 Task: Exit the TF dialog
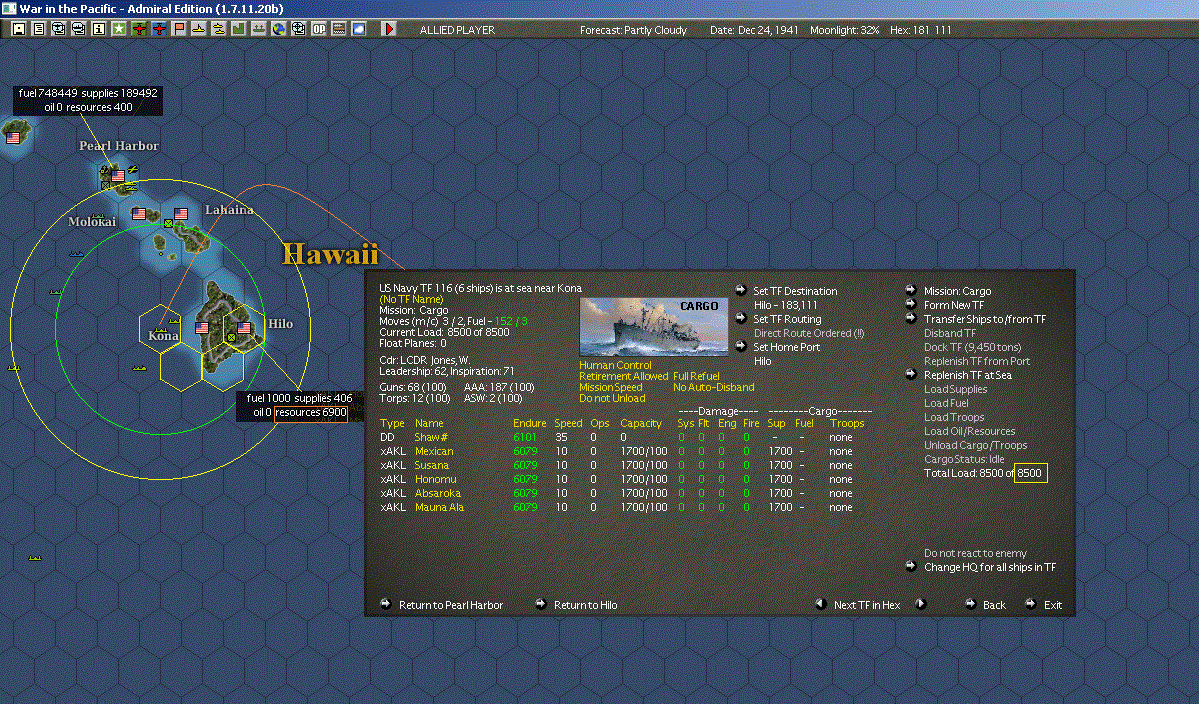tap(1053, 605)
